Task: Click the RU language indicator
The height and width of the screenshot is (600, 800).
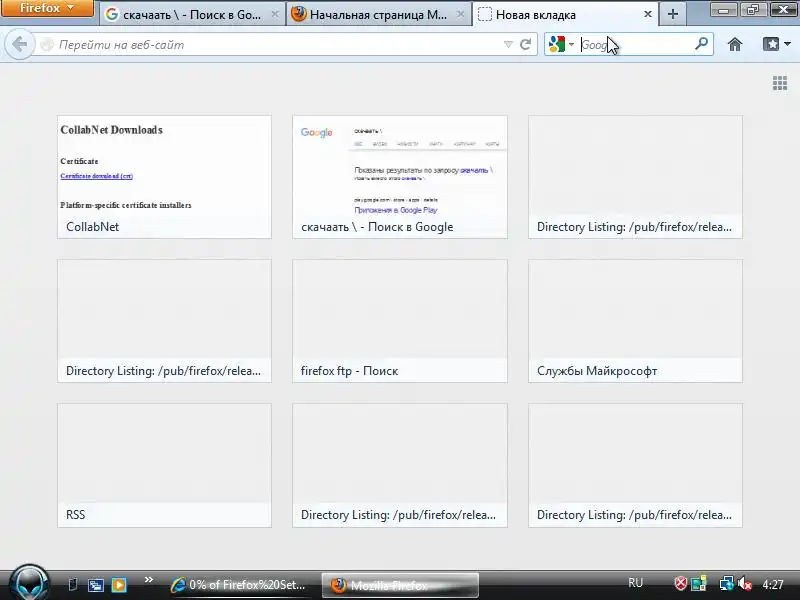Action: point(635,583)
